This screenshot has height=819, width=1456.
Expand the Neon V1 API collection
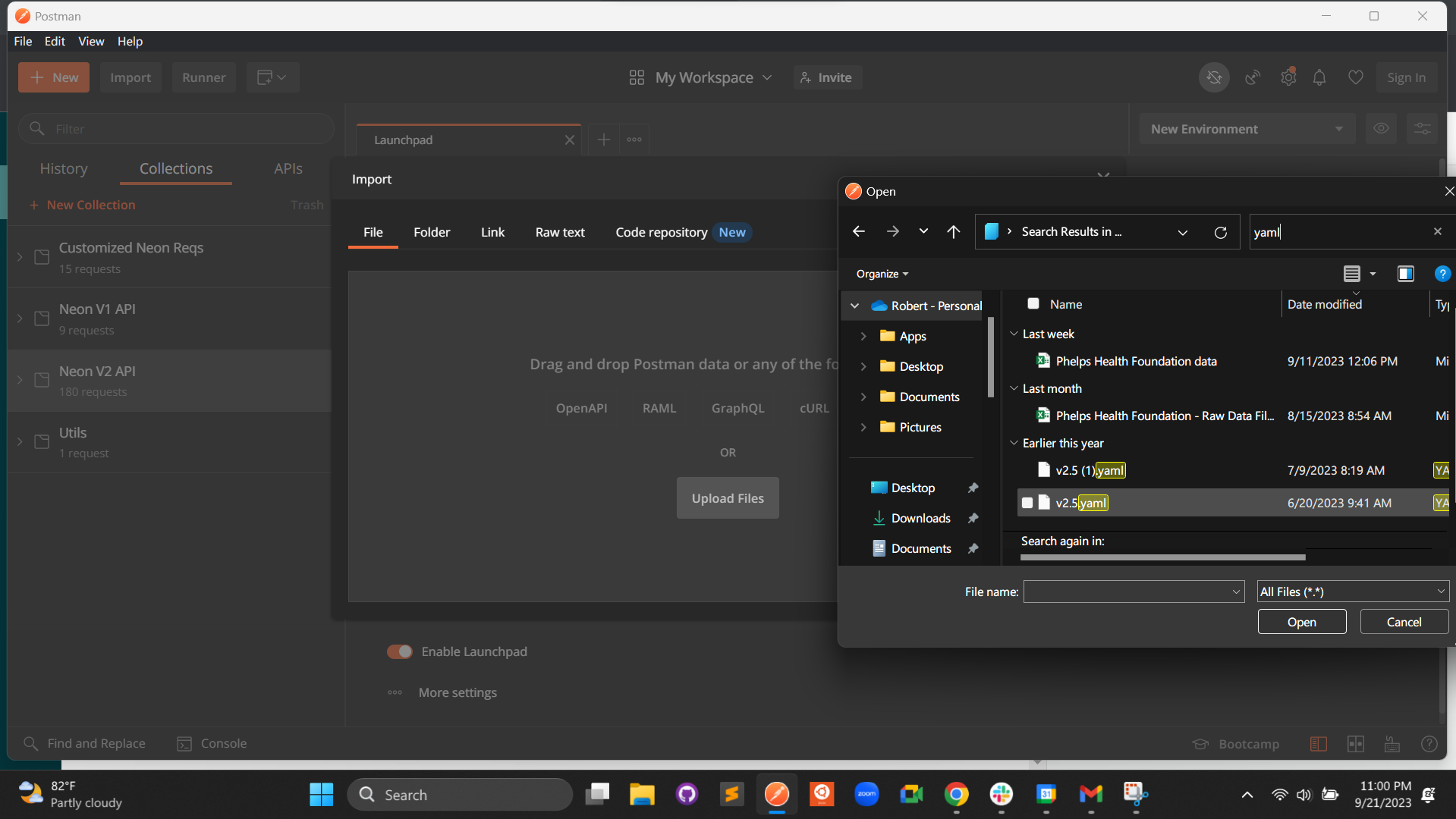click(20, 319)
